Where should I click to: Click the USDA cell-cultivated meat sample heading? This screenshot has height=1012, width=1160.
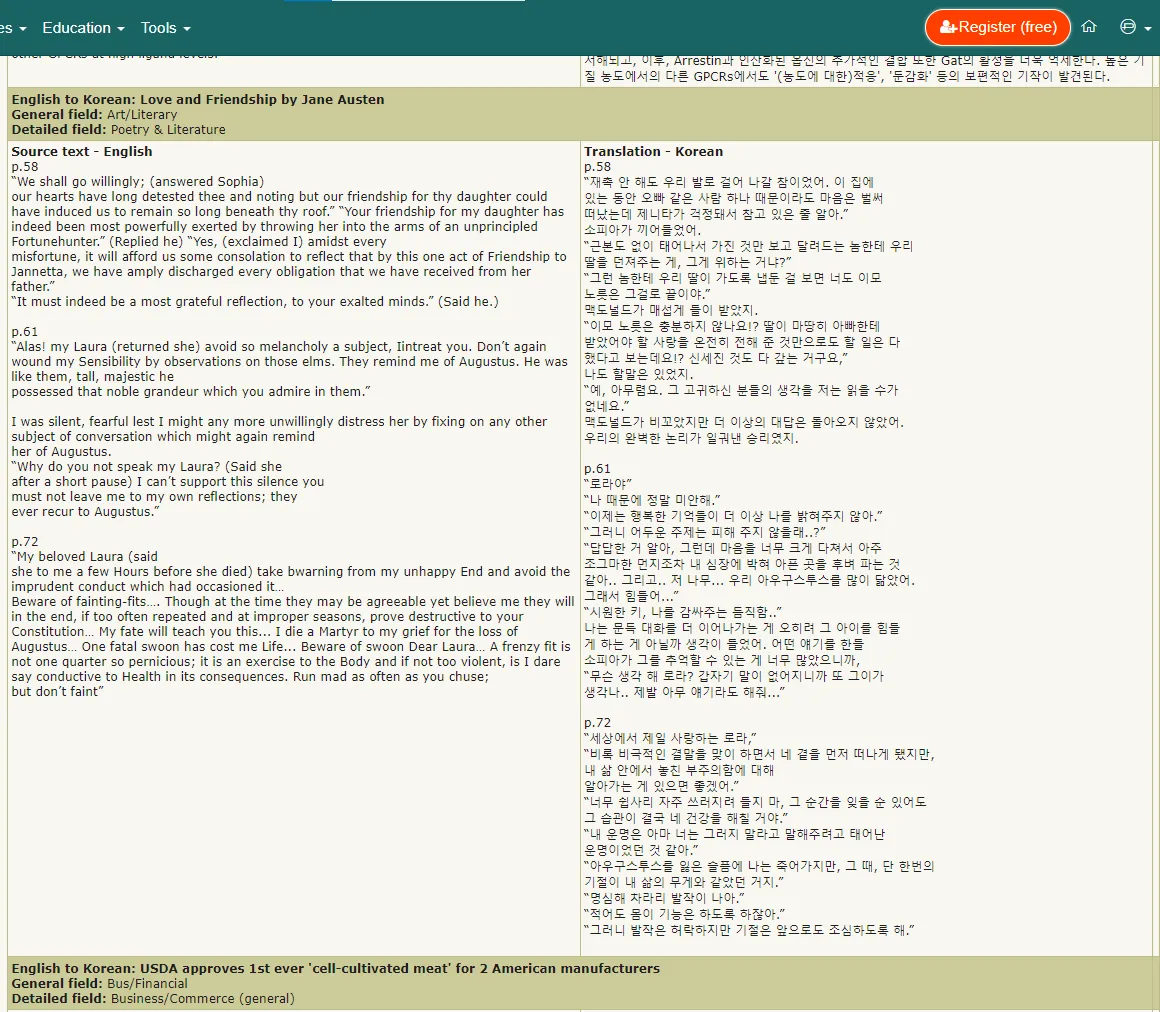pyautogui.click(x=335, y=968)
